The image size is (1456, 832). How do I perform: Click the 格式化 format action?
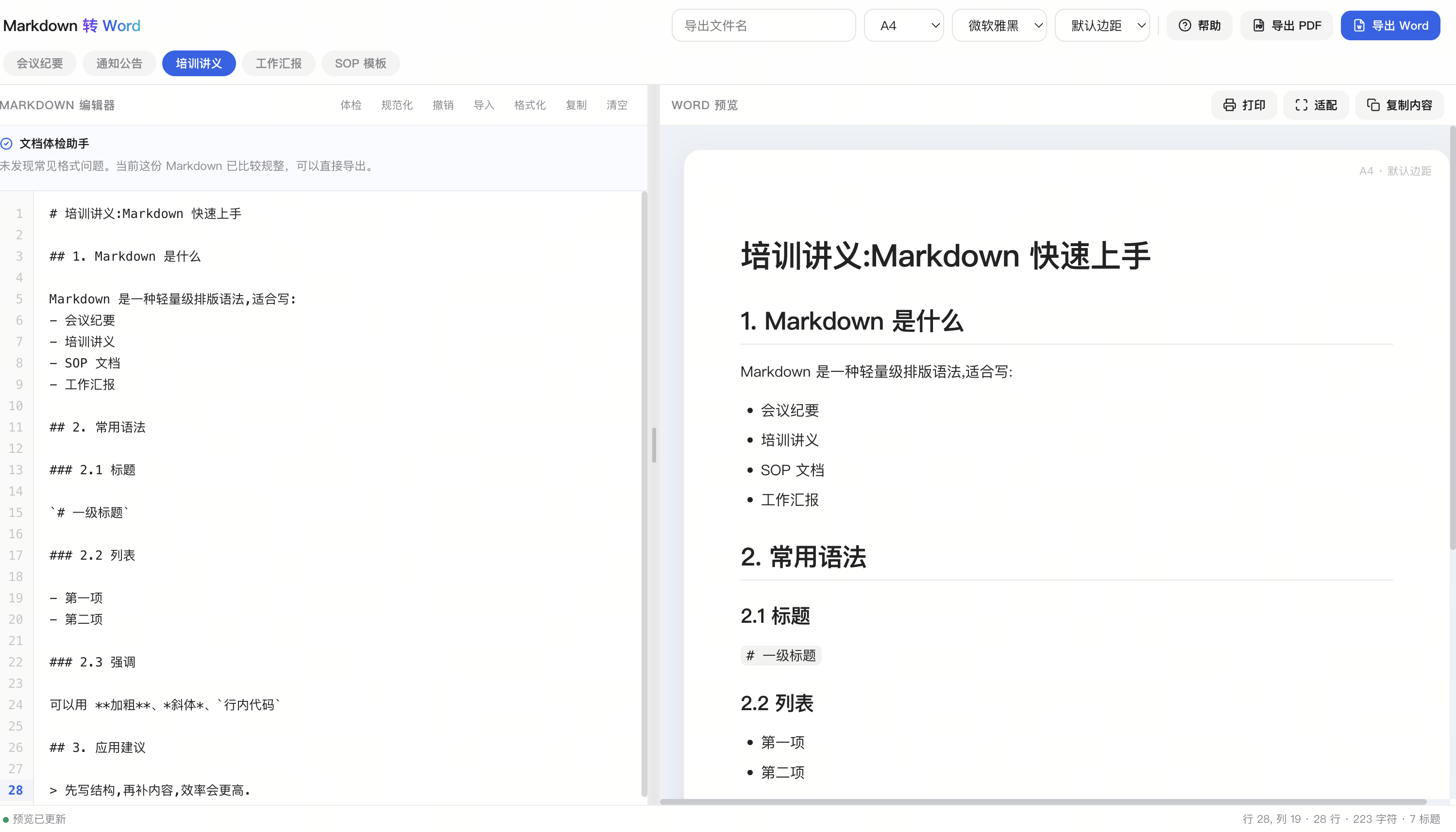click(x=530, y=105)
